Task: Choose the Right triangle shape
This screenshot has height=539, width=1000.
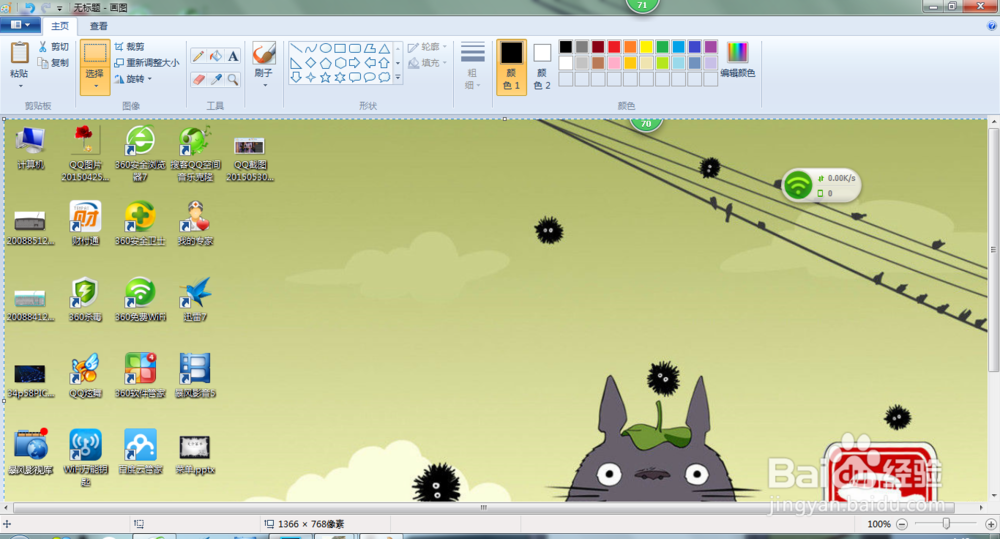Action: (x=296, y=63)
